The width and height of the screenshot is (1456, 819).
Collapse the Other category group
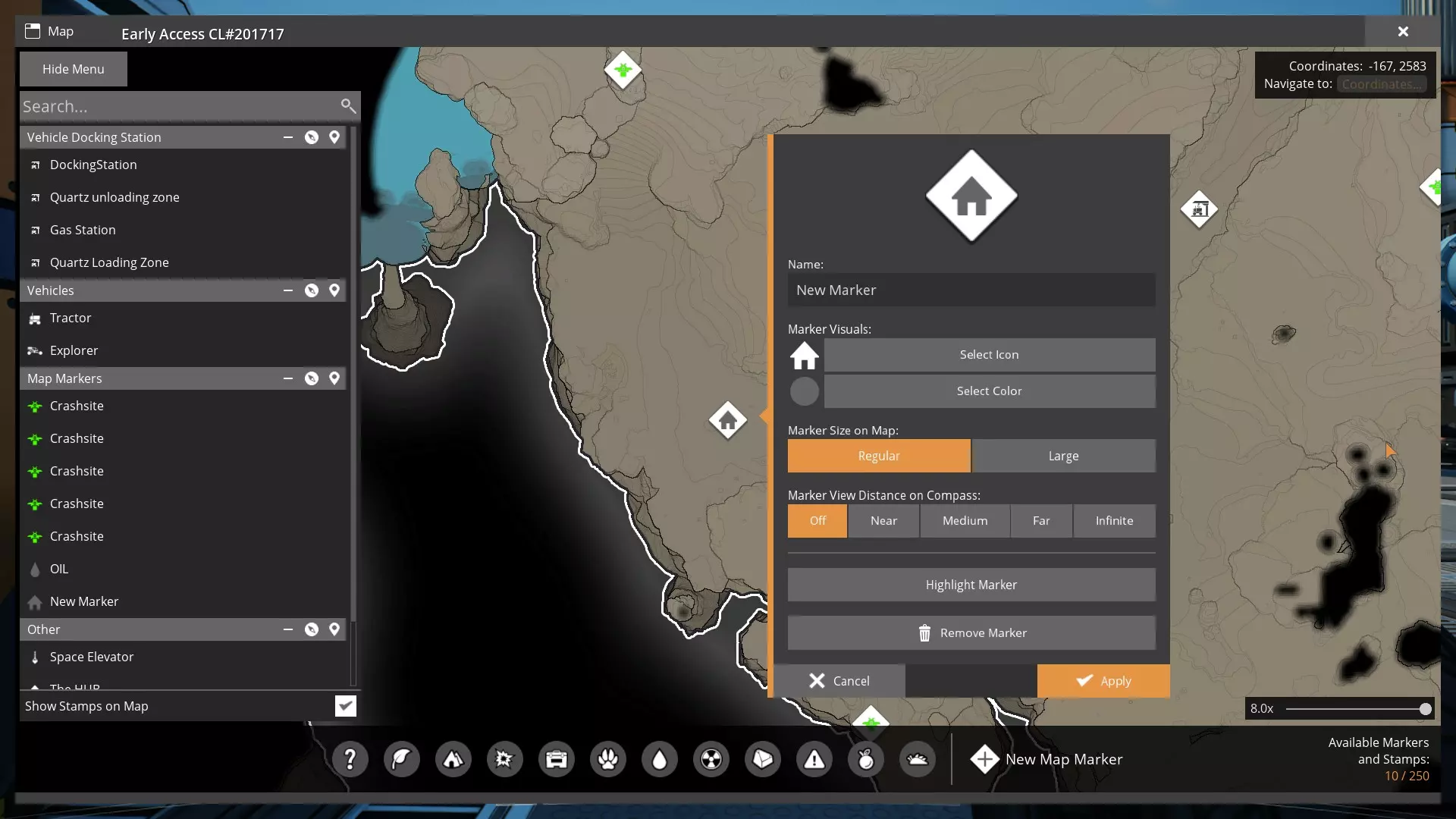[288, 629]
